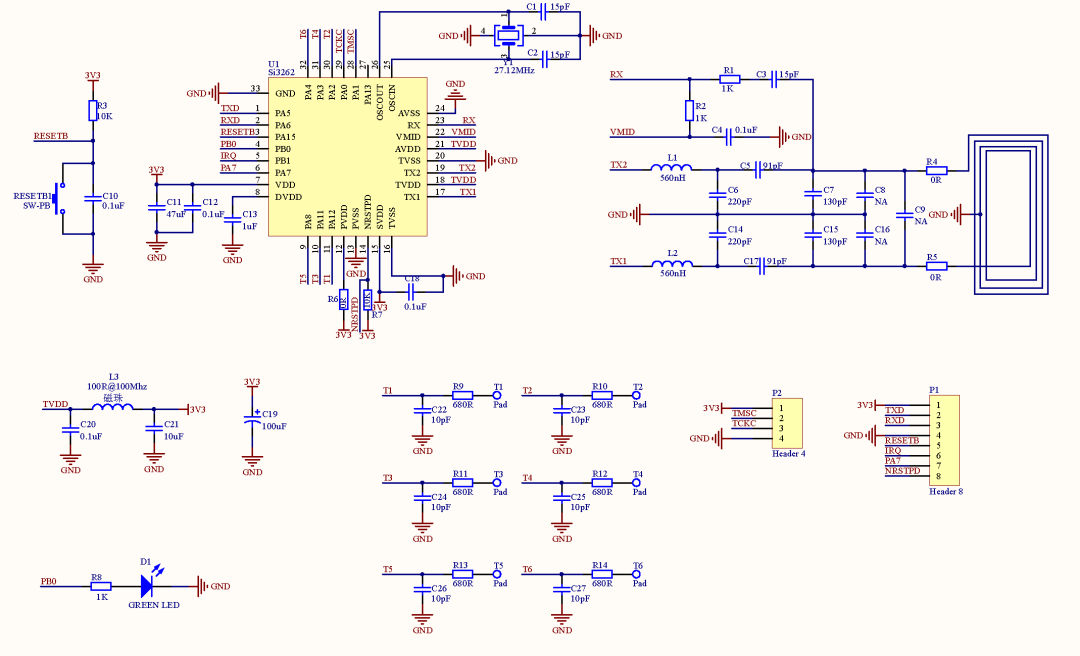Viewport: 1080px width, 656px height.
Task: Select the TX2 net label left of inductor L1
Action: (619, 165)
